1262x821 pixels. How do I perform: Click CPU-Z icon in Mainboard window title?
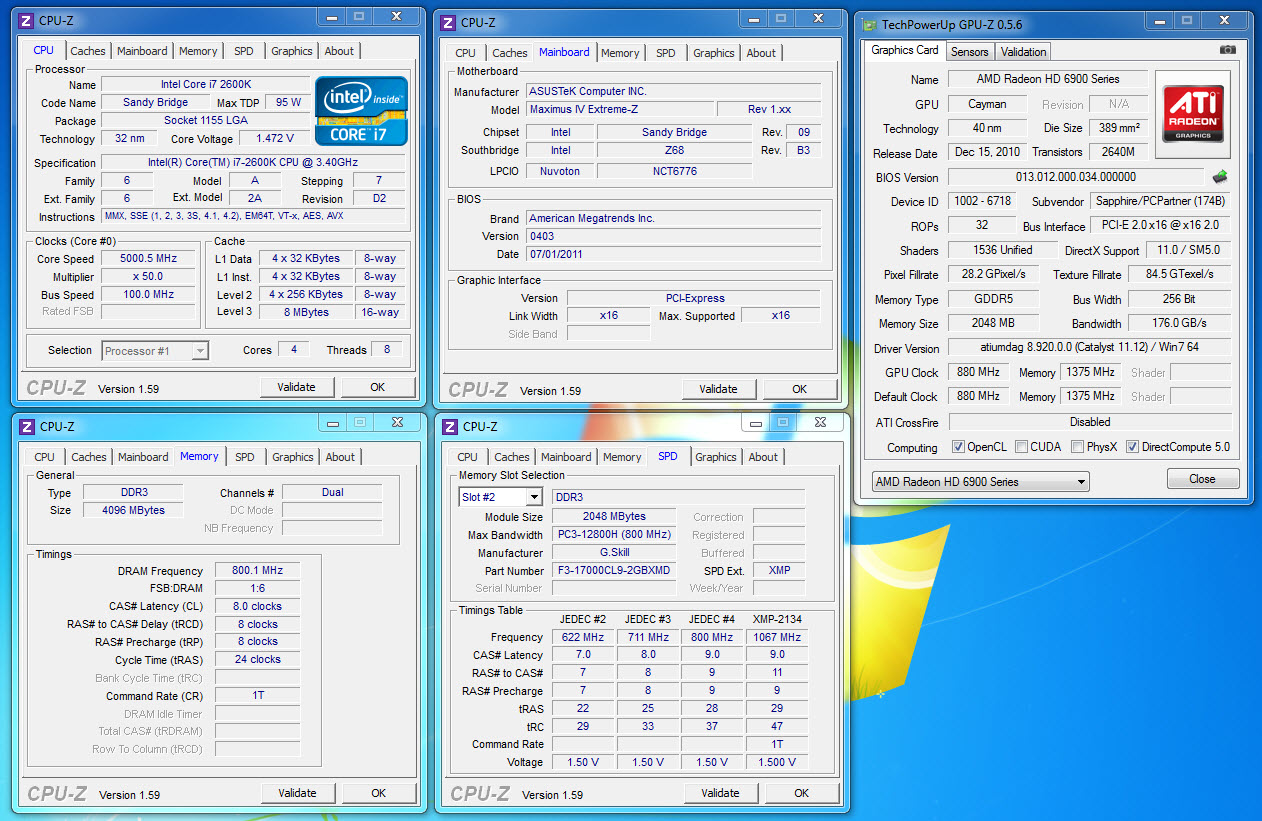click(448, 23)
